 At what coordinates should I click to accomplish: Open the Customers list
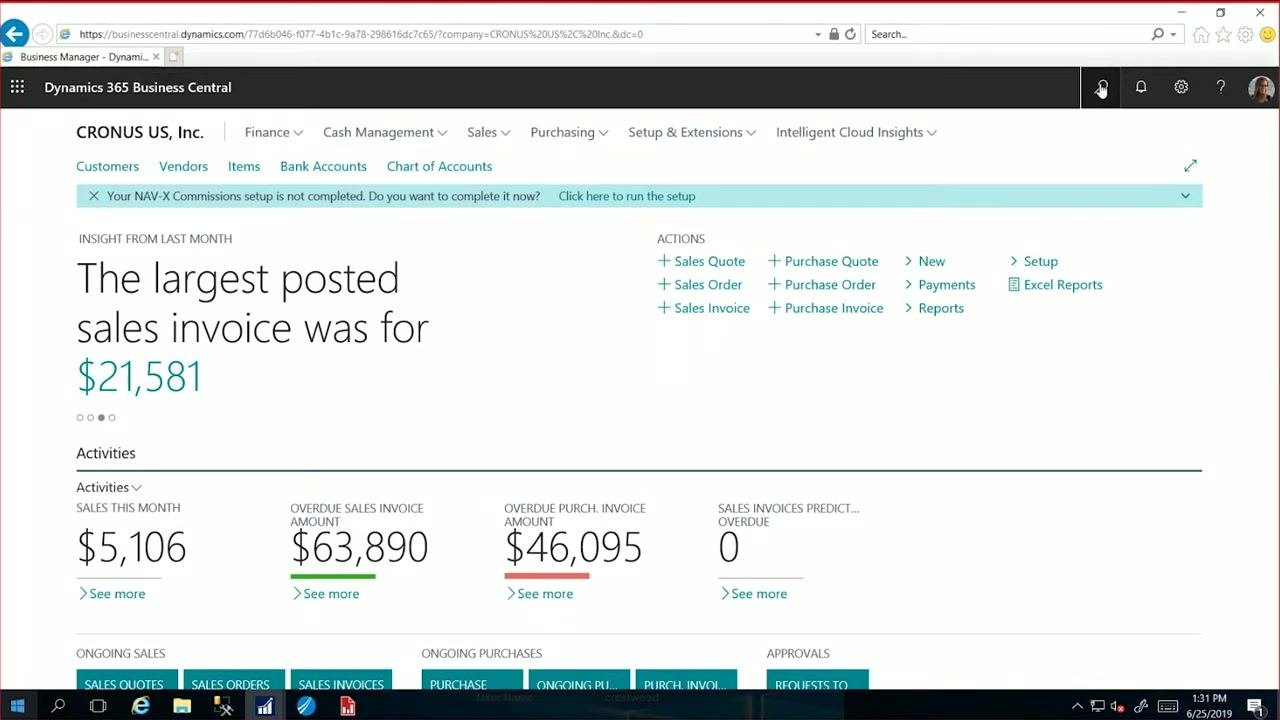pyautogui.click(x=107, y=166)
